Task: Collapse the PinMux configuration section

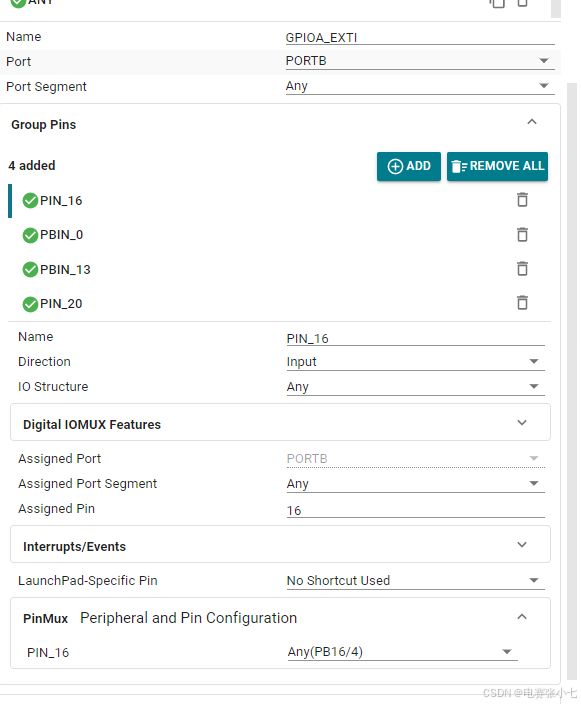Action: [522, 617]
